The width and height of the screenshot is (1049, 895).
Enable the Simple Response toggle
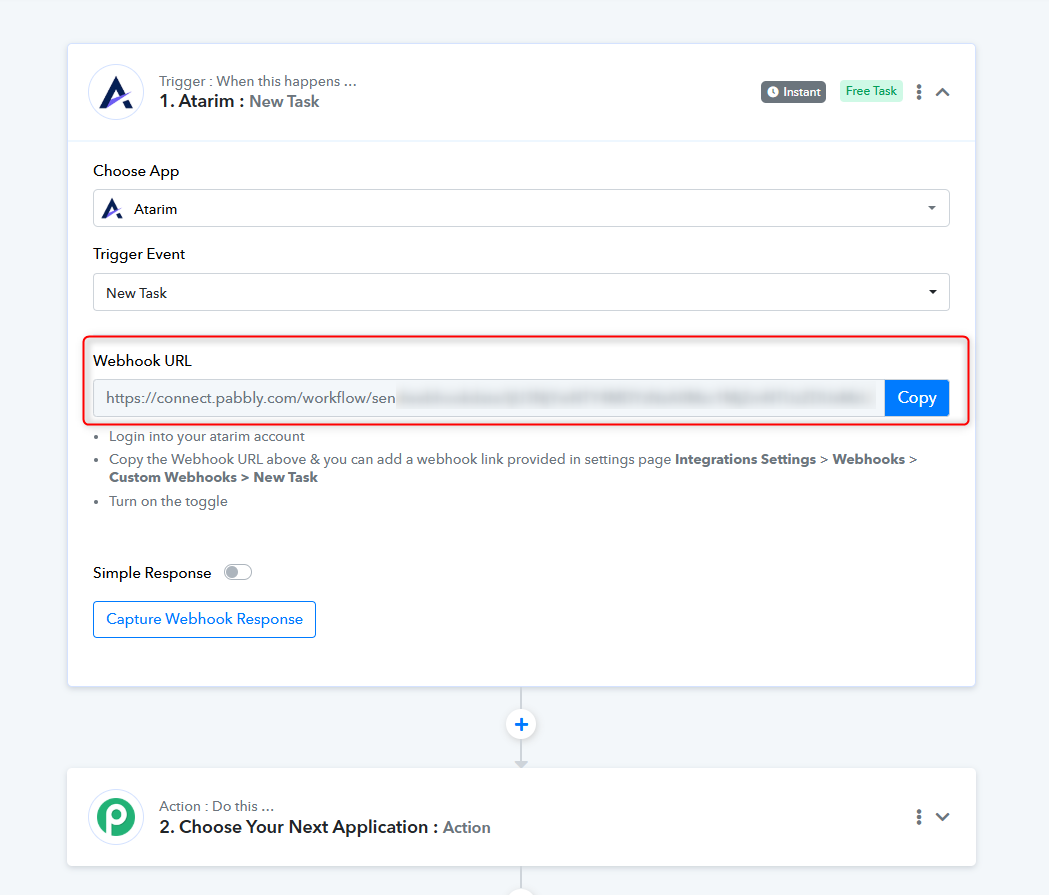(238, 573)
